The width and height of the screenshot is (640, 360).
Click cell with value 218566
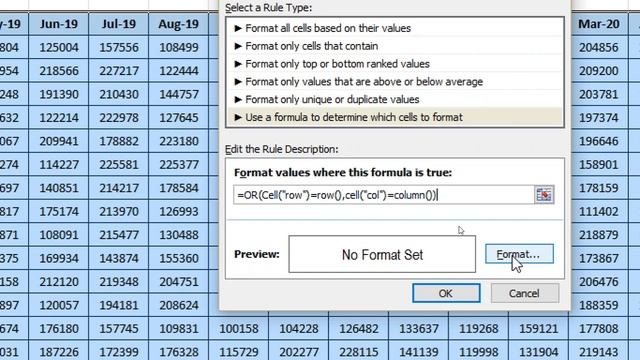[x=59, y=71]
